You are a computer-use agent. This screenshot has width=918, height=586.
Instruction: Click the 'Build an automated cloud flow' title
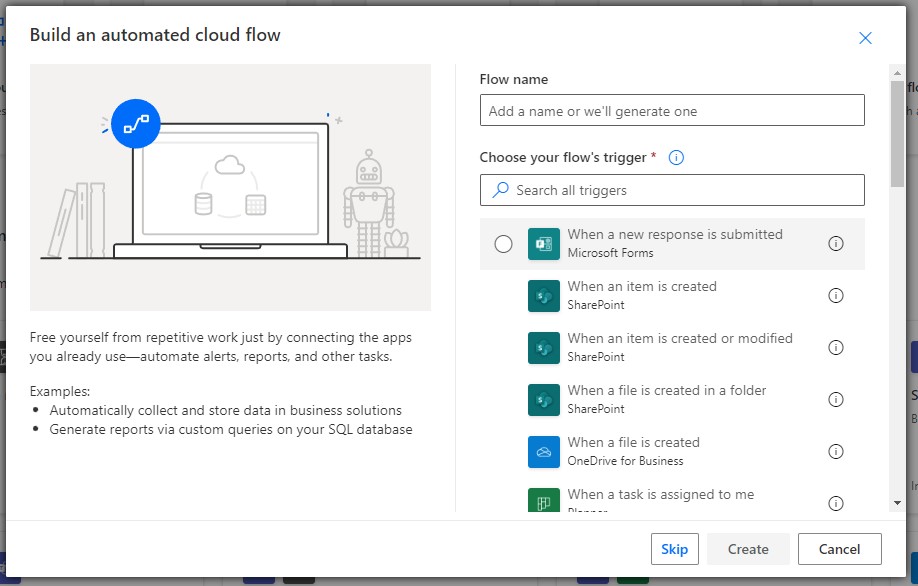(155, 35)
